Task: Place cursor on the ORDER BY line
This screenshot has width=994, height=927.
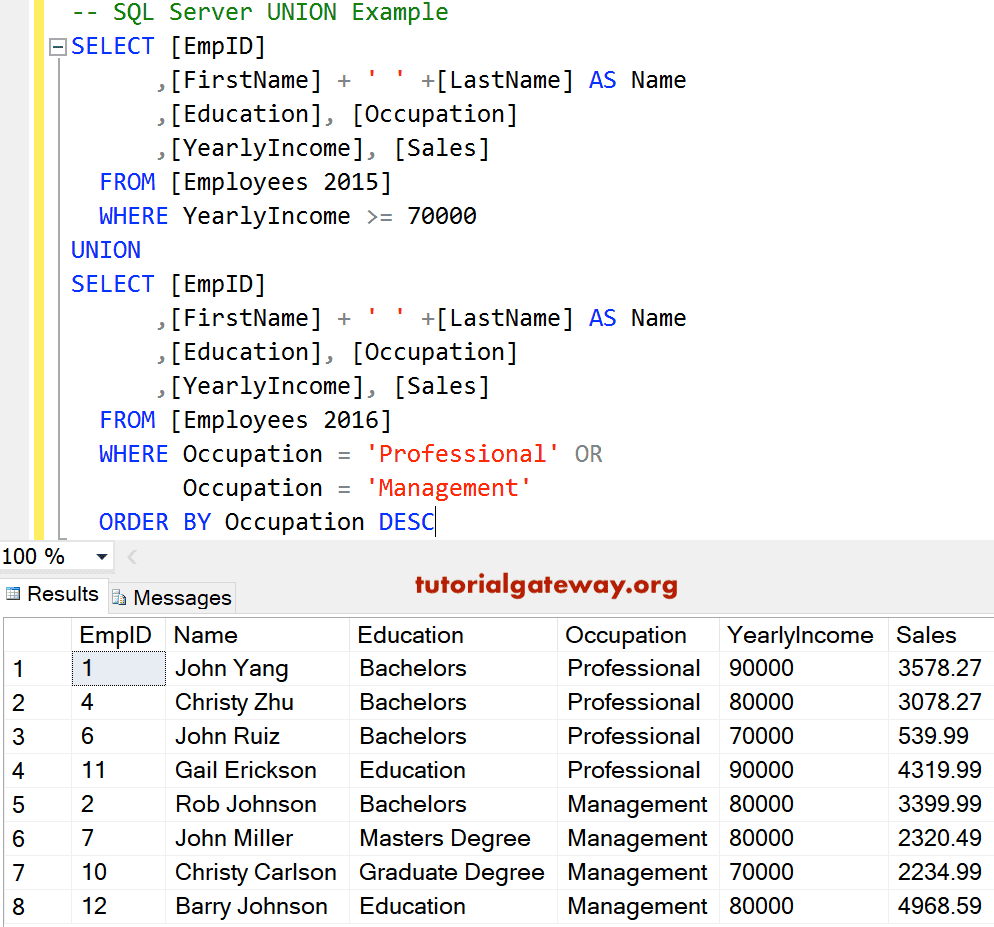Action: tap(250, 521)
